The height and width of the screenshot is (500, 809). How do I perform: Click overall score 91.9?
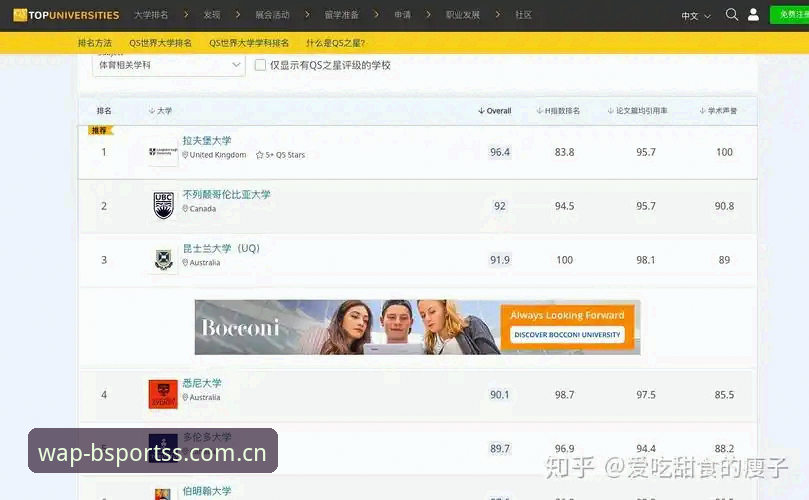pyautogui.click(x=500, y=260)
